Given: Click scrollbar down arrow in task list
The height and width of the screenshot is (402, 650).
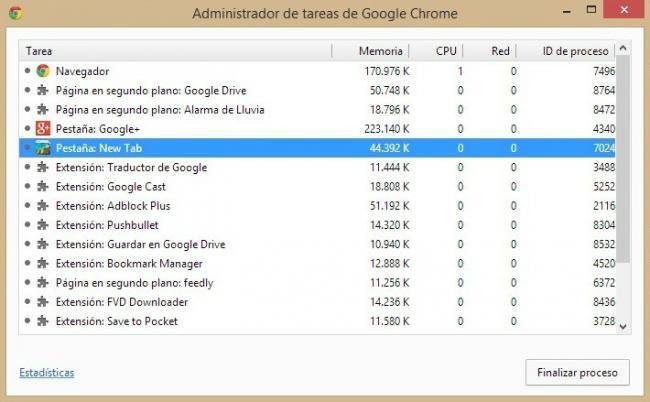Looking at the screenshot, I should (623, 327).
